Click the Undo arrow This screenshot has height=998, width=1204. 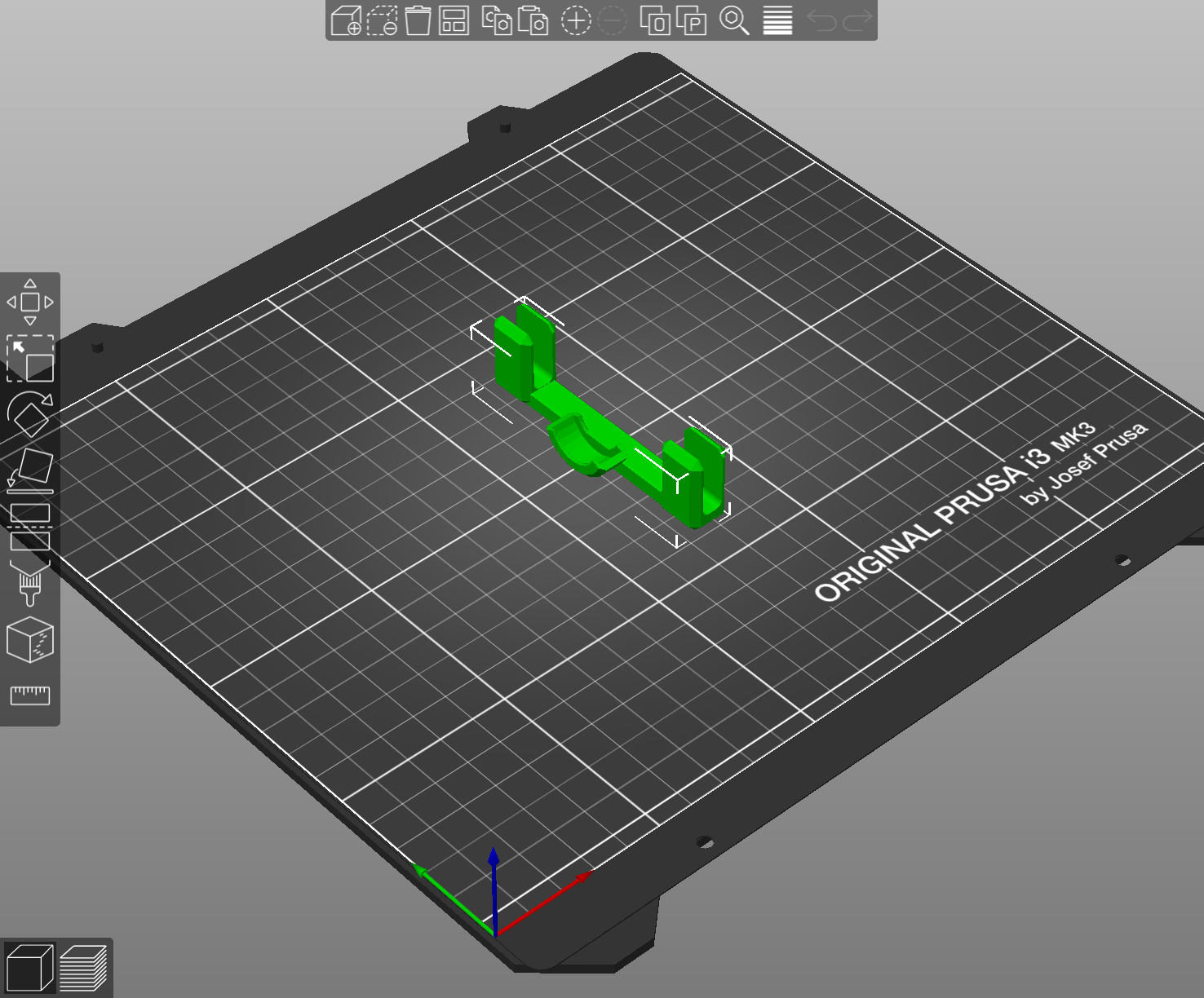coord(821,20)
